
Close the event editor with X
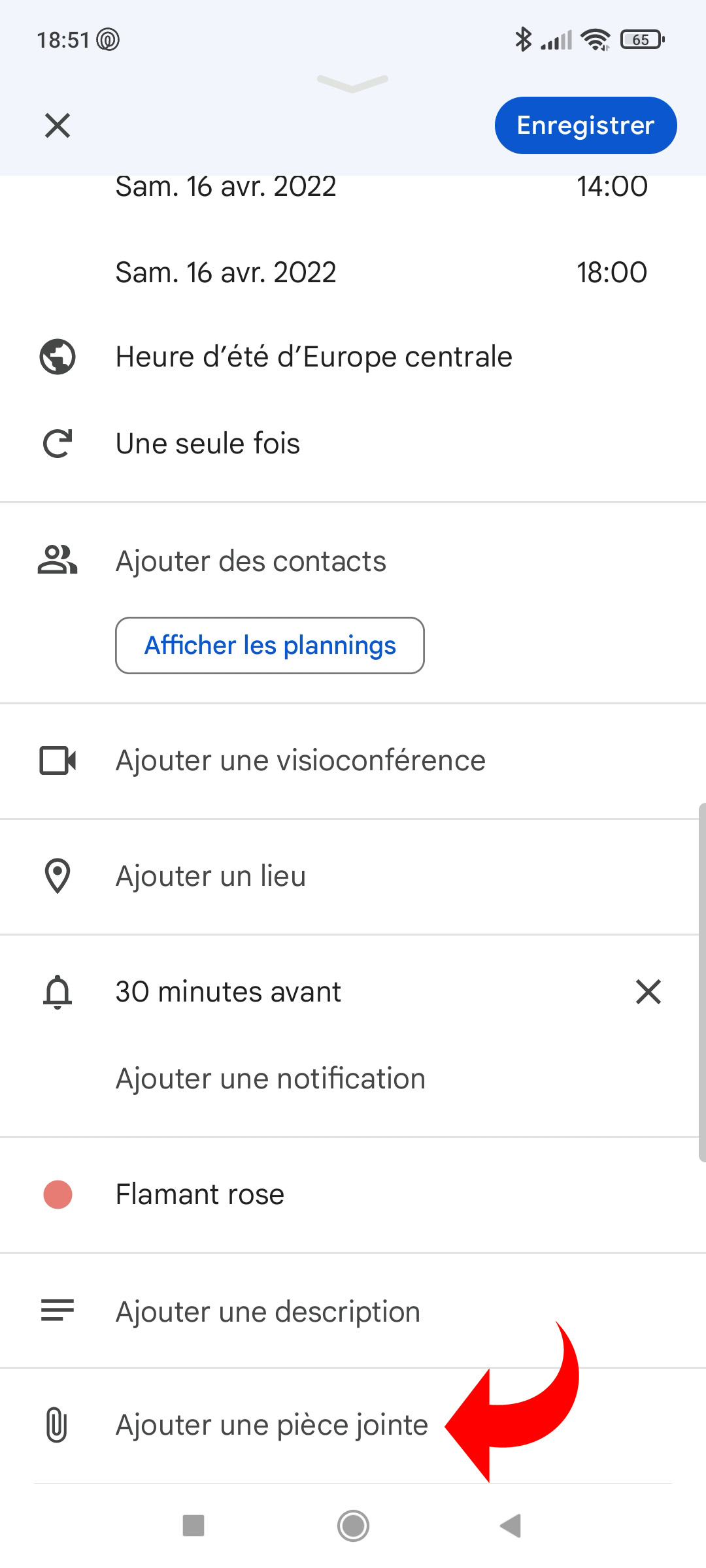tap(58, 125)
